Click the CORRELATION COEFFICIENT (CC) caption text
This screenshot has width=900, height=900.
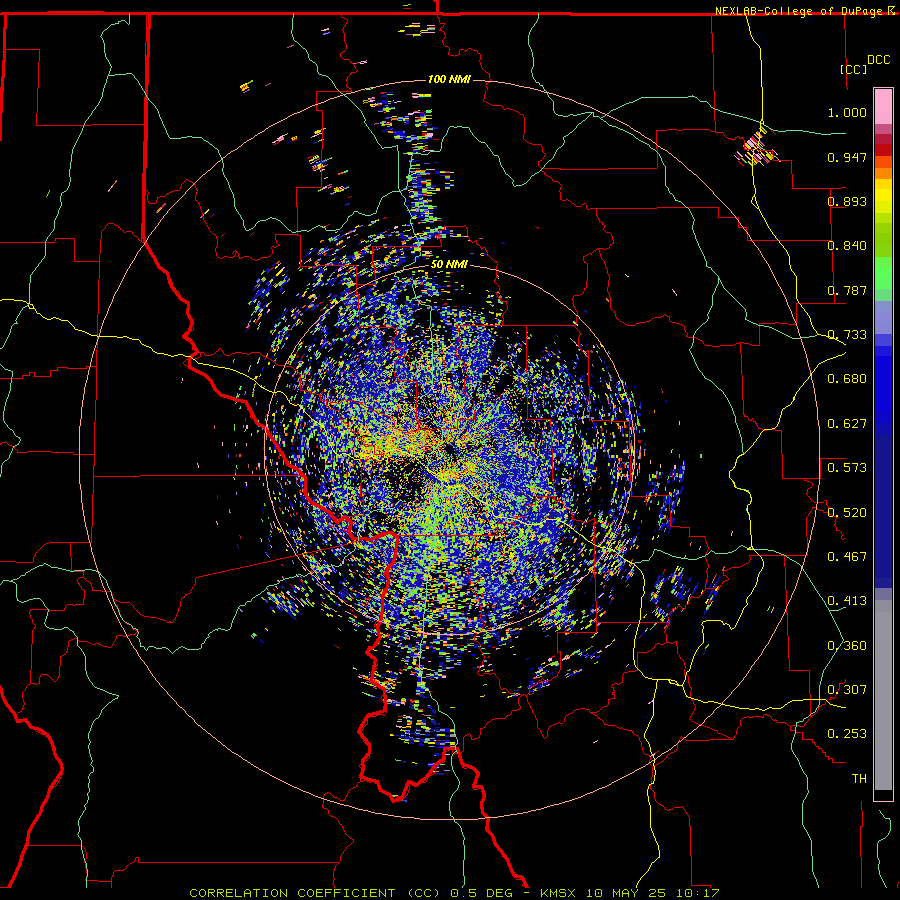pyautogui.click(x=315, y=893)
